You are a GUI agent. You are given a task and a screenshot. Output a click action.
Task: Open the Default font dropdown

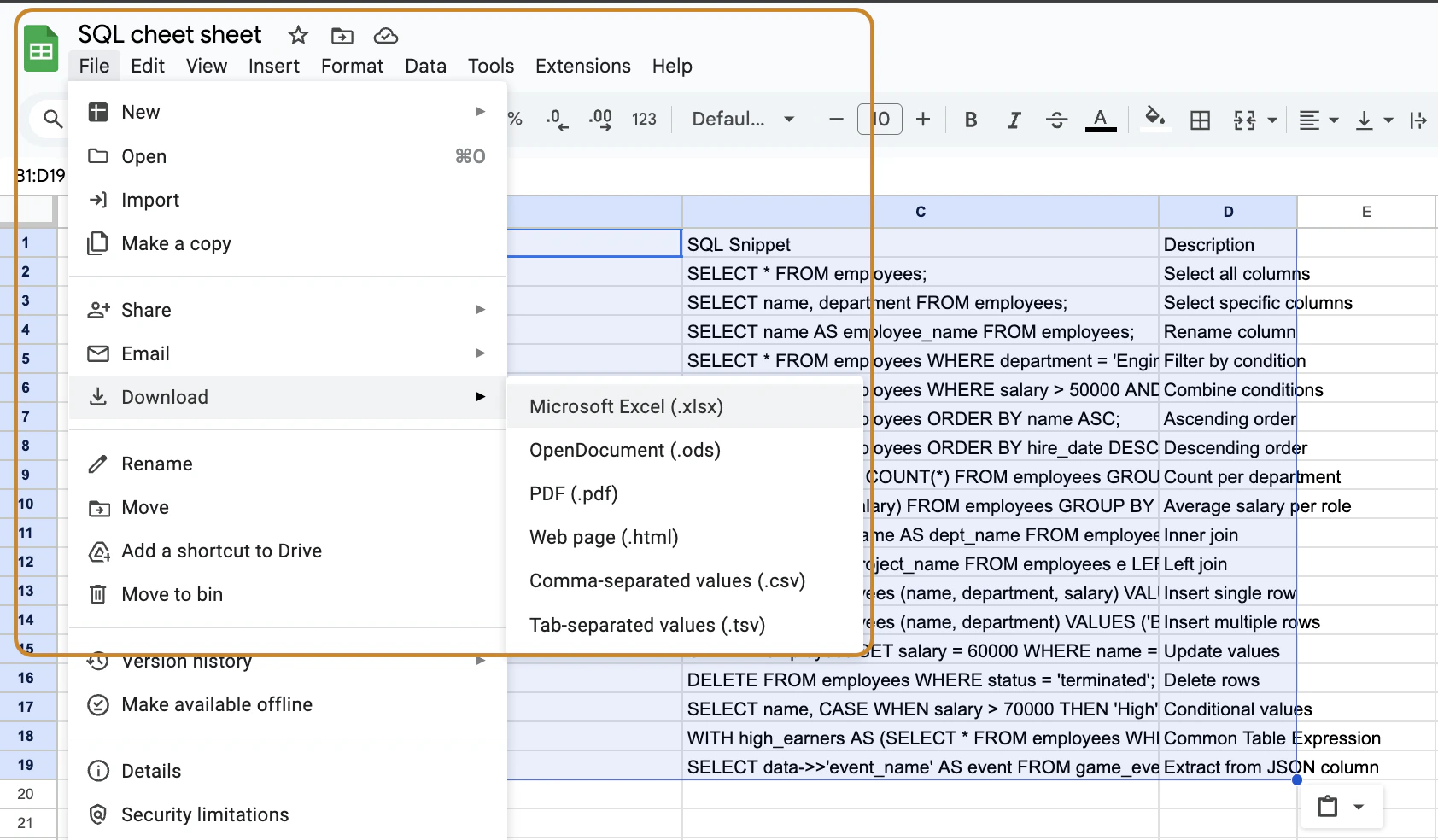tap(743, 120)
